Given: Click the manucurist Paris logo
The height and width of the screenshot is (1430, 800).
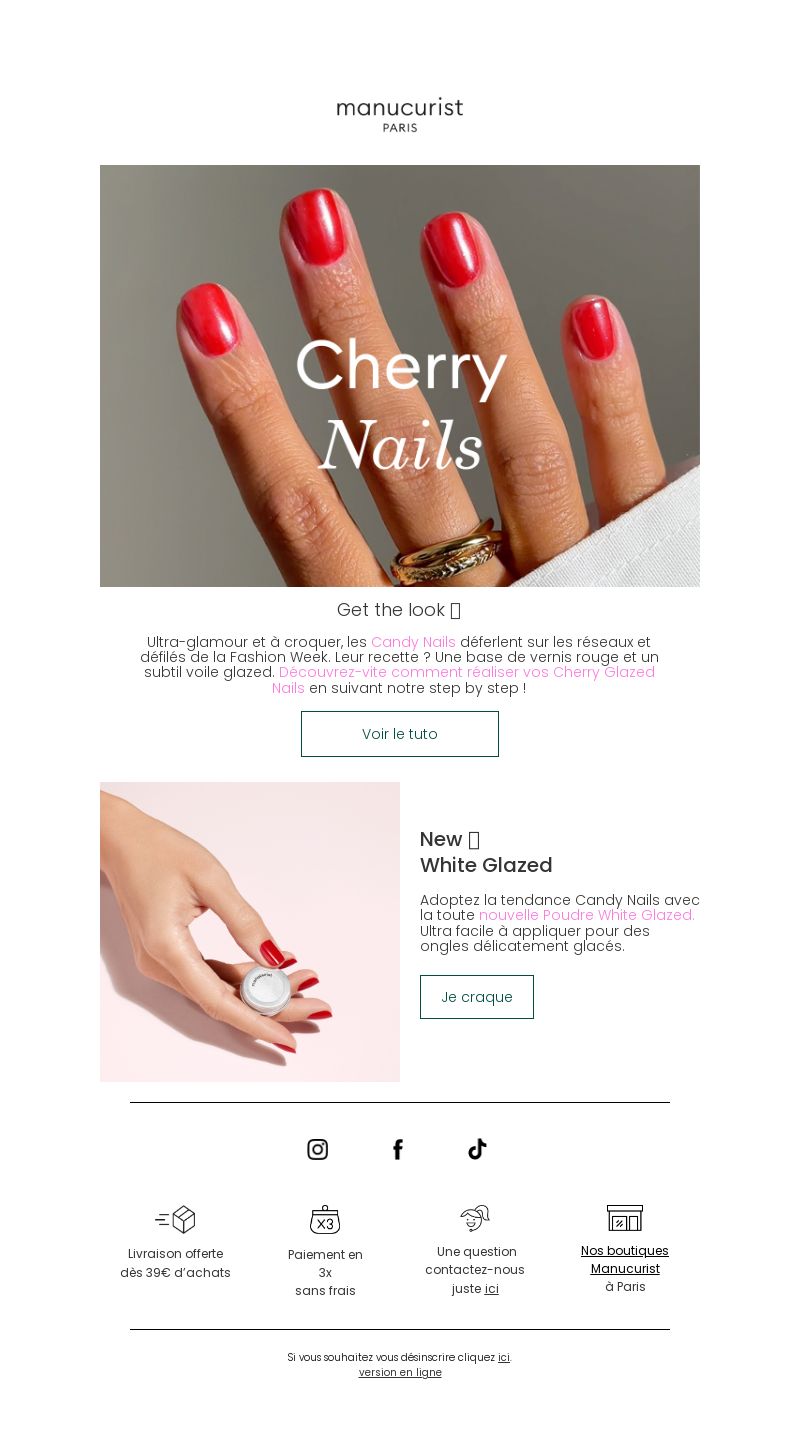Looking at the screenshot, I should [x=400, y=115].
